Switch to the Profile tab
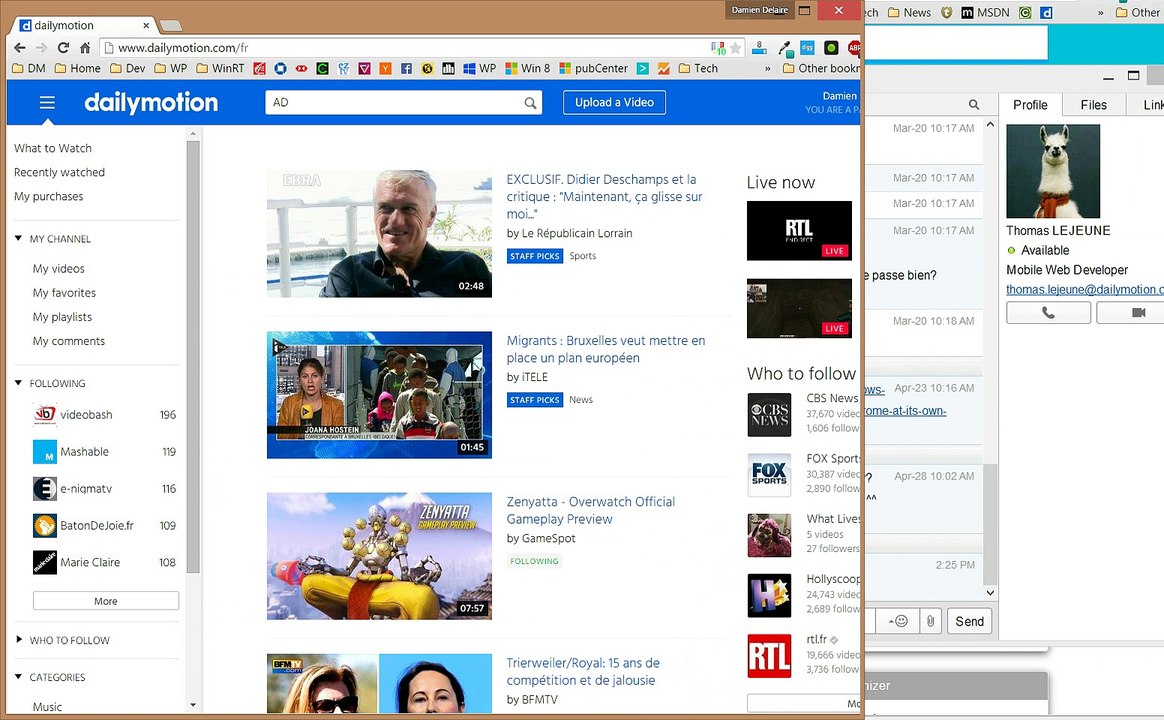This screenshot has height=720, width=1164. coord(1030,105)
